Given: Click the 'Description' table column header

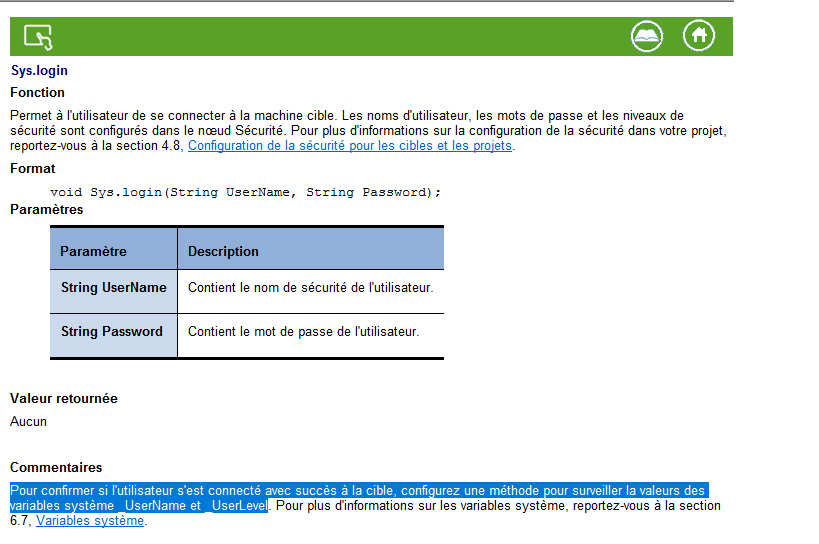Looking at the screenshot, I should coord(223,251).
